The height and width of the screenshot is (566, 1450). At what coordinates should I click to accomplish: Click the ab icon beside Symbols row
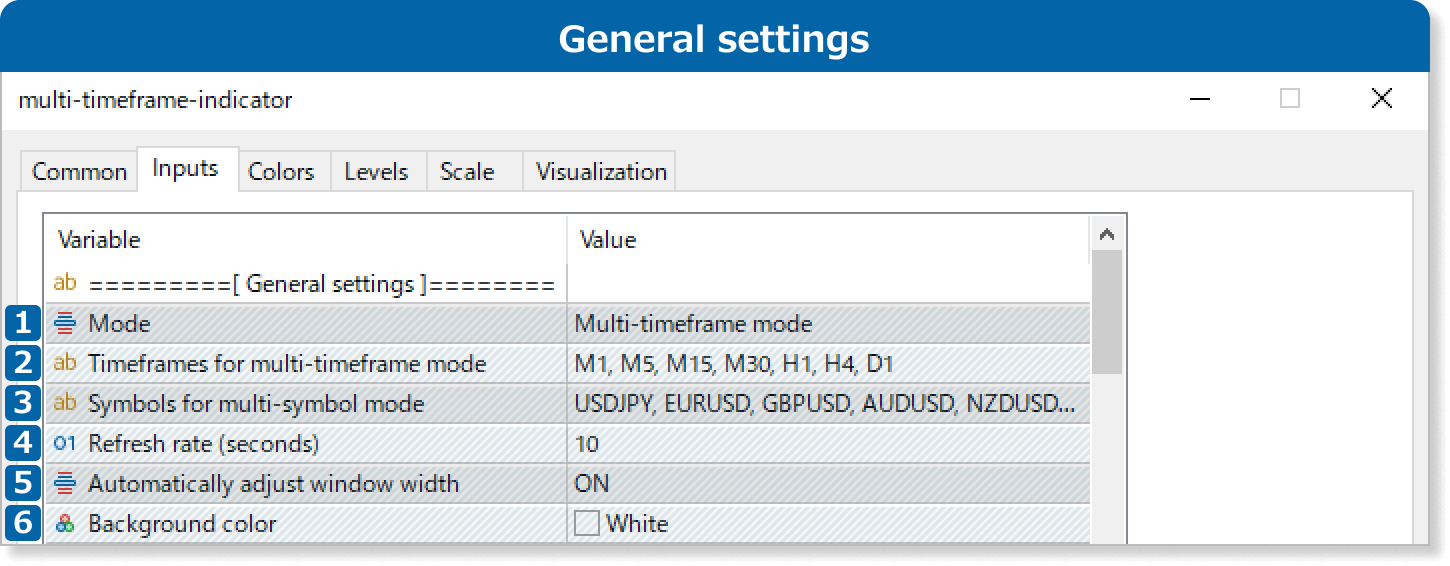click(65, 403)
